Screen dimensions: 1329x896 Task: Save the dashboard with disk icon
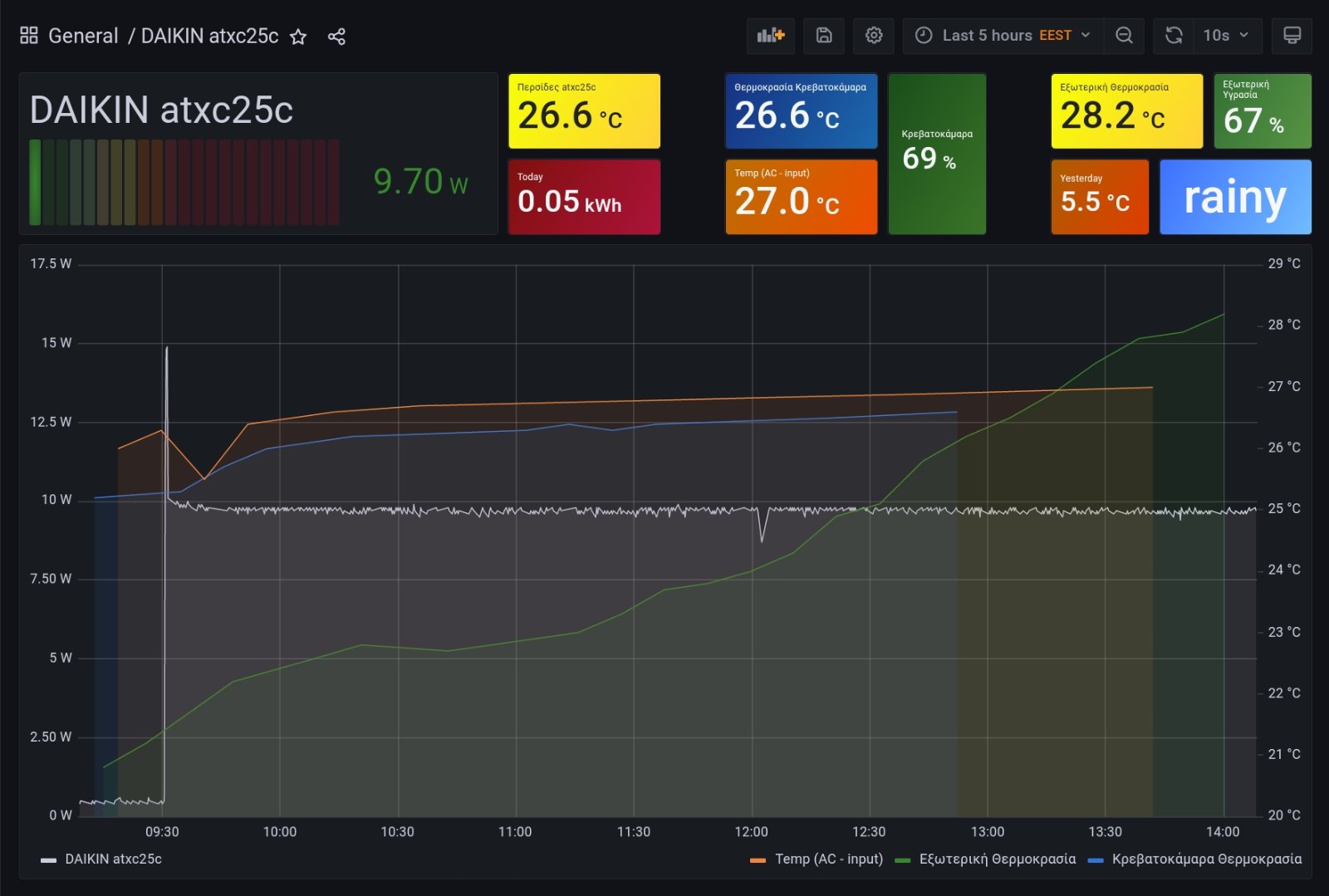tap(824, 36)
